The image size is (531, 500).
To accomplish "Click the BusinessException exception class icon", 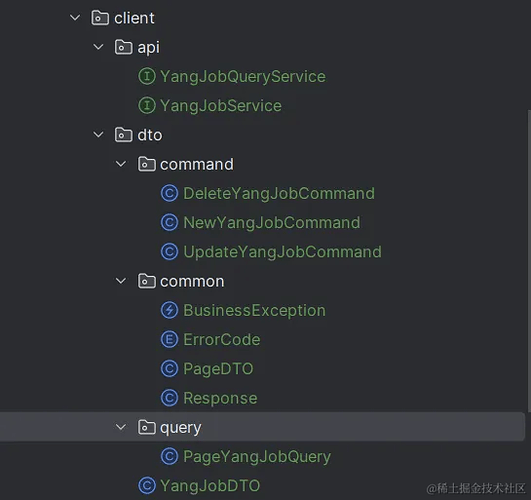I will [169, 310].
